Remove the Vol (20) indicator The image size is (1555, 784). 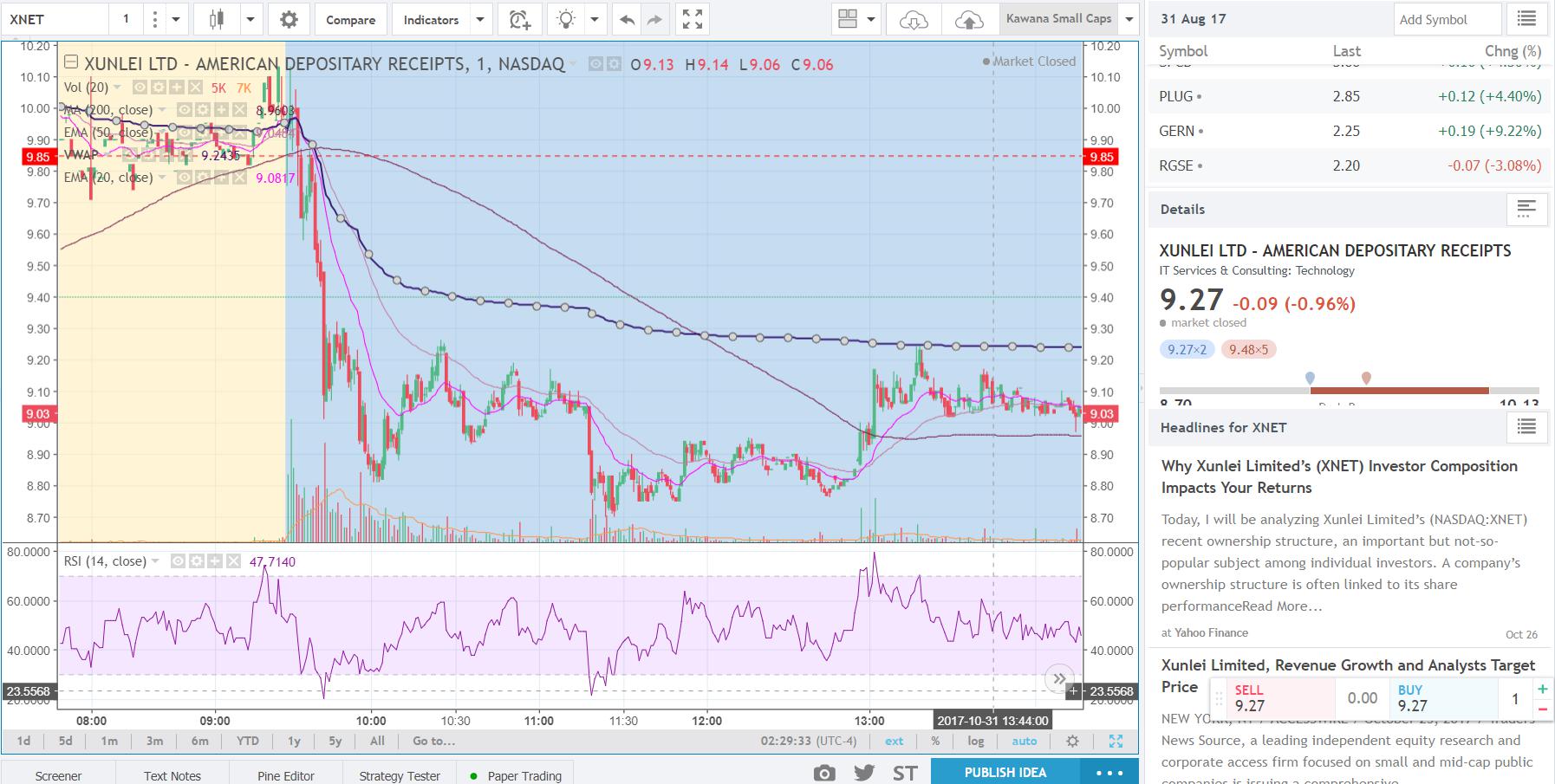pos(194,87)
